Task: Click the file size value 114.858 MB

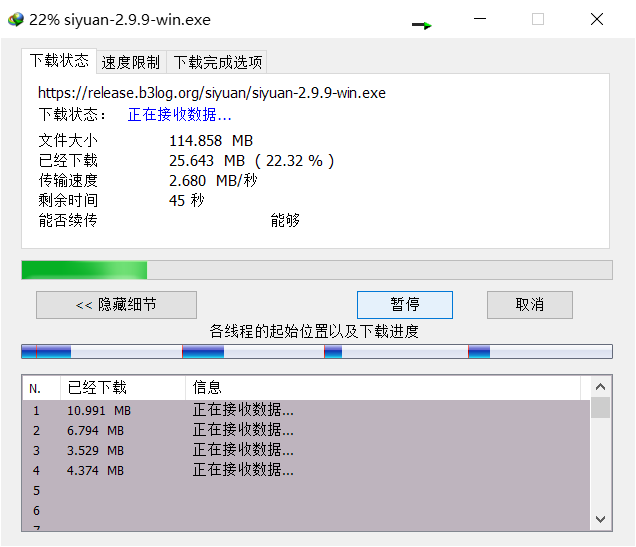Action: 211,141
